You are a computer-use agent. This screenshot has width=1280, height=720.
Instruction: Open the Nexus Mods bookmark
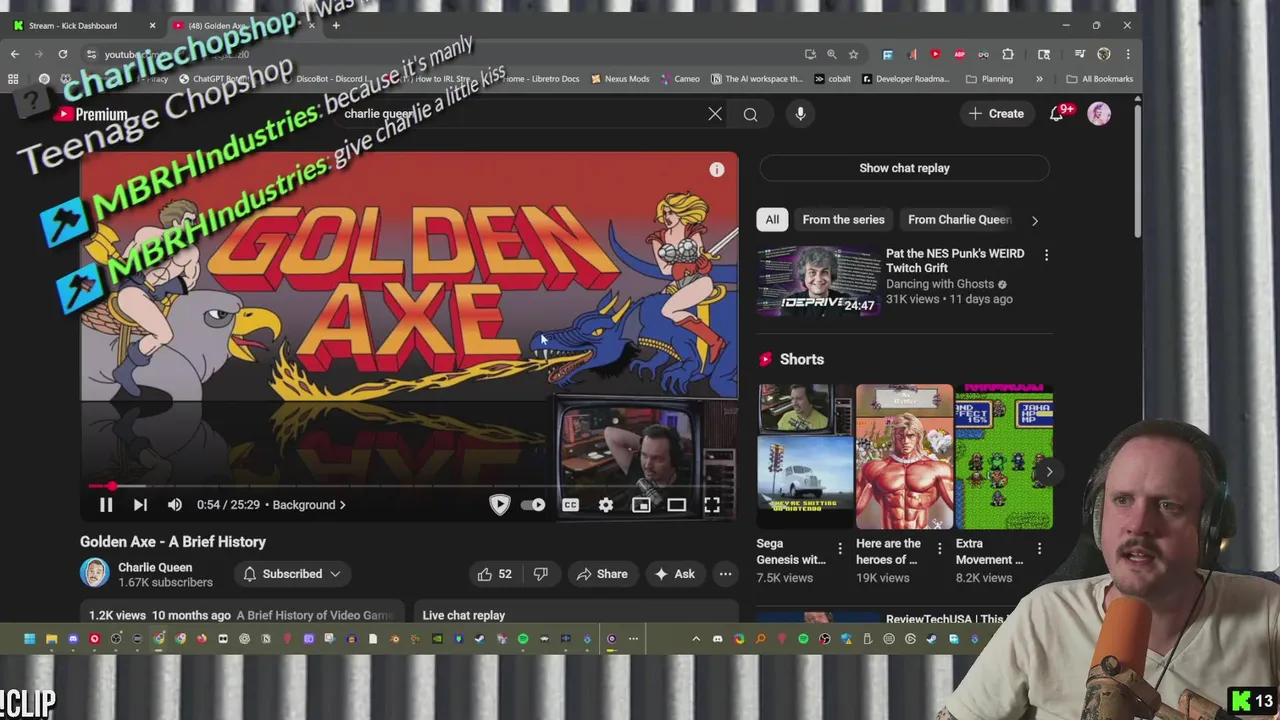(620, 79)
